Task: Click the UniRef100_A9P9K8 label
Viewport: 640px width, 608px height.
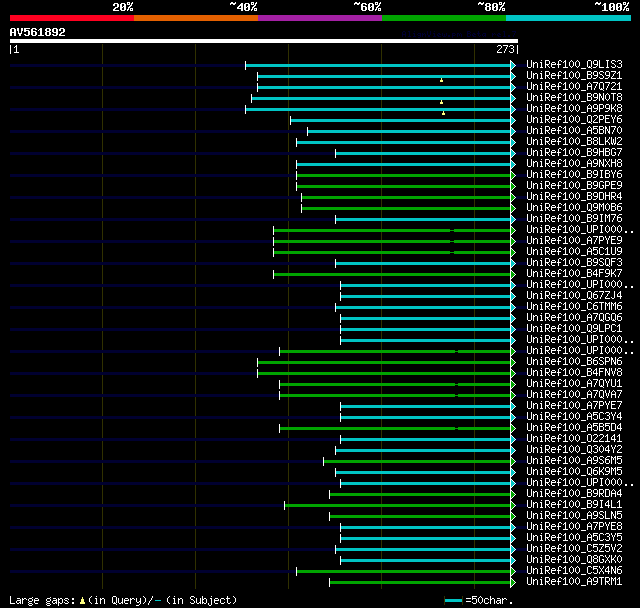Action: point(574,109)
